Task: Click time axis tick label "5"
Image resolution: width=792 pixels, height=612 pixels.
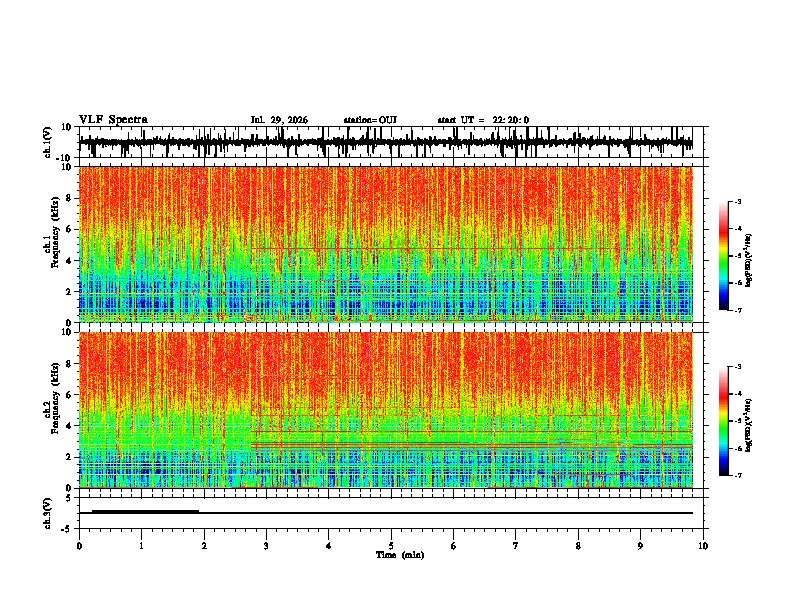Action: point(391,546)
